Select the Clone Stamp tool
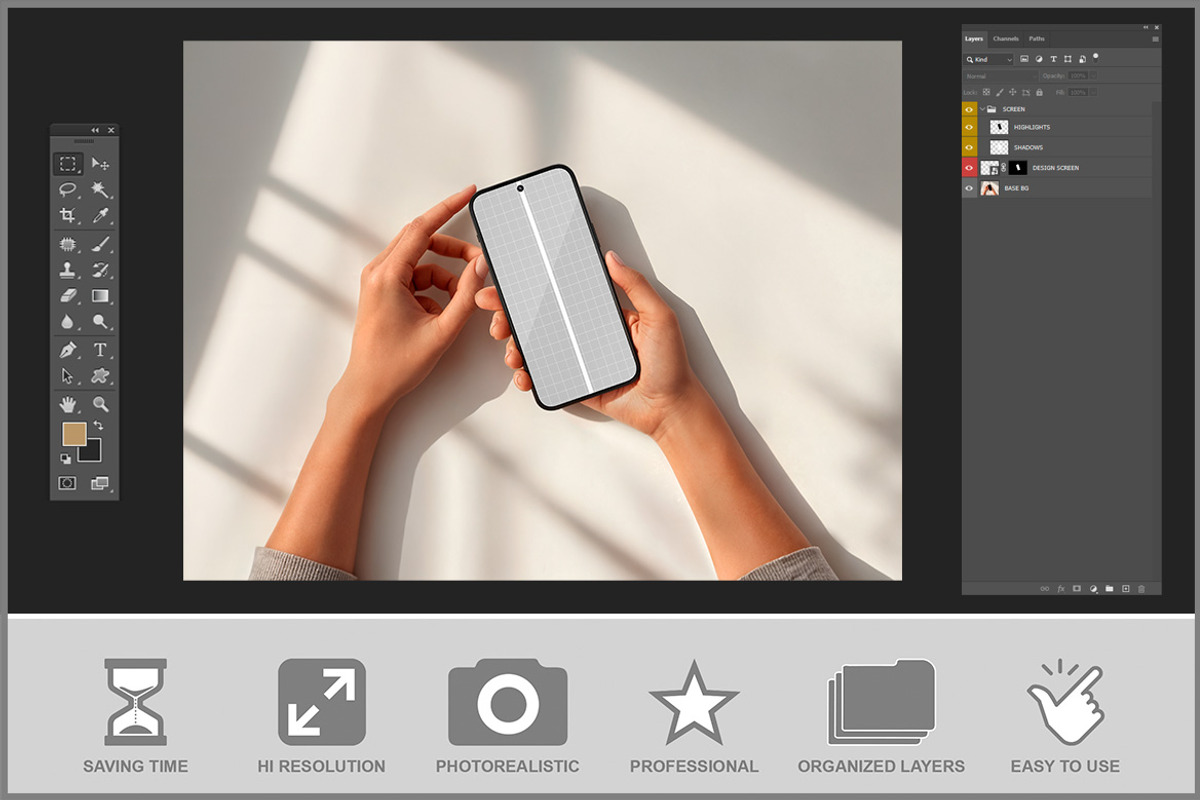1200x800 pixels. (68, 270)
